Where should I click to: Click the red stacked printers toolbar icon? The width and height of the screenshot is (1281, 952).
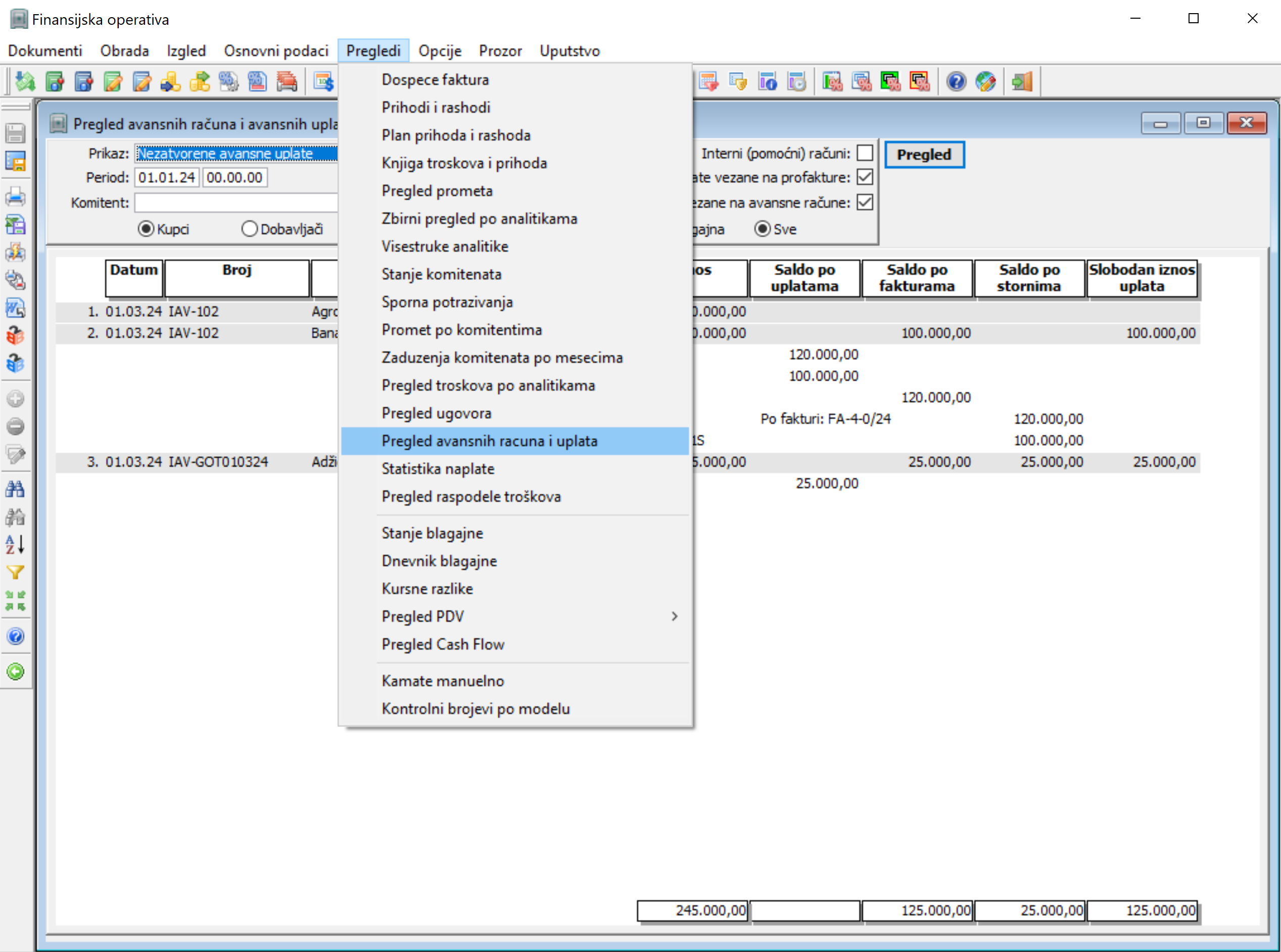point(287,82)
